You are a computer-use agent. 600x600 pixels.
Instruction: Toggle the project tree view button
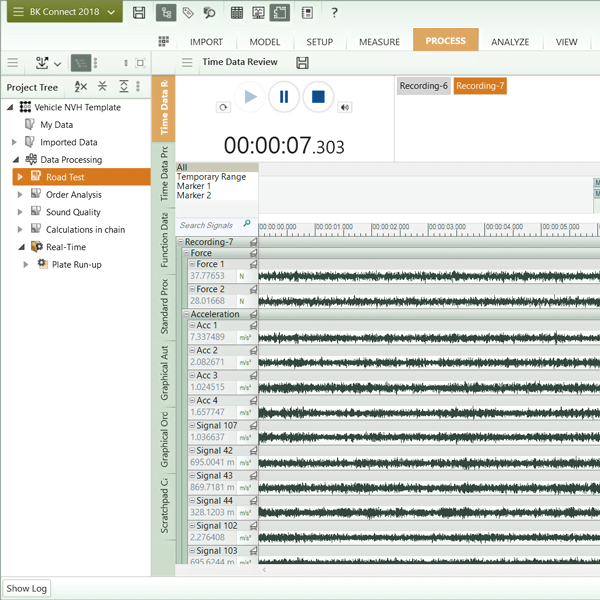(80, 62)
